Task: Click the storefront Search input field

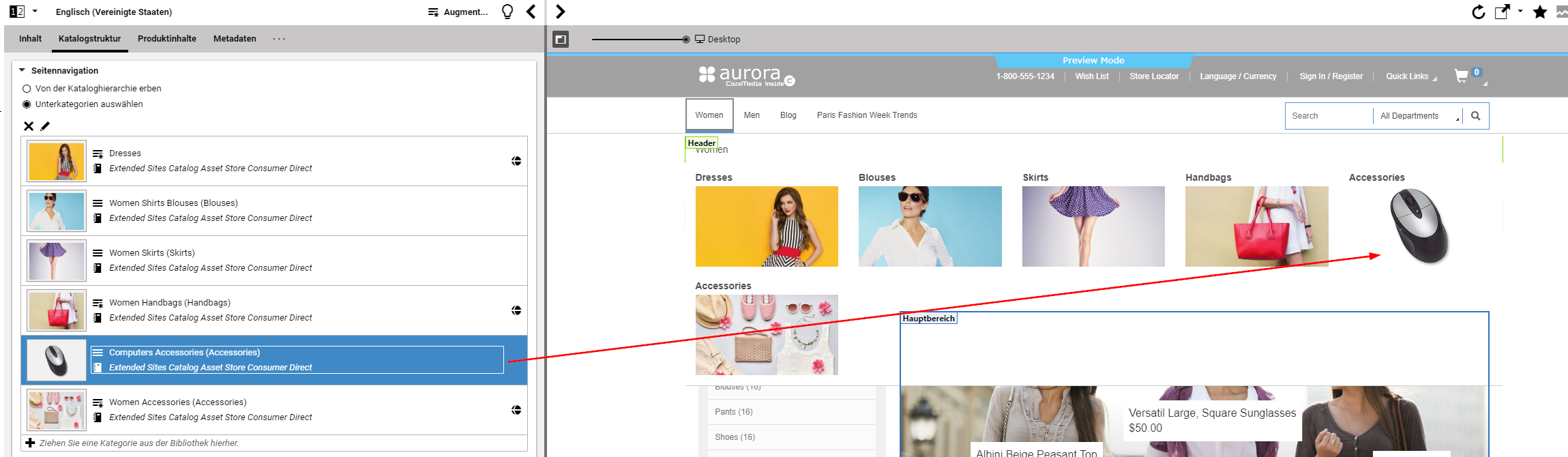Action: point(1327,116)
